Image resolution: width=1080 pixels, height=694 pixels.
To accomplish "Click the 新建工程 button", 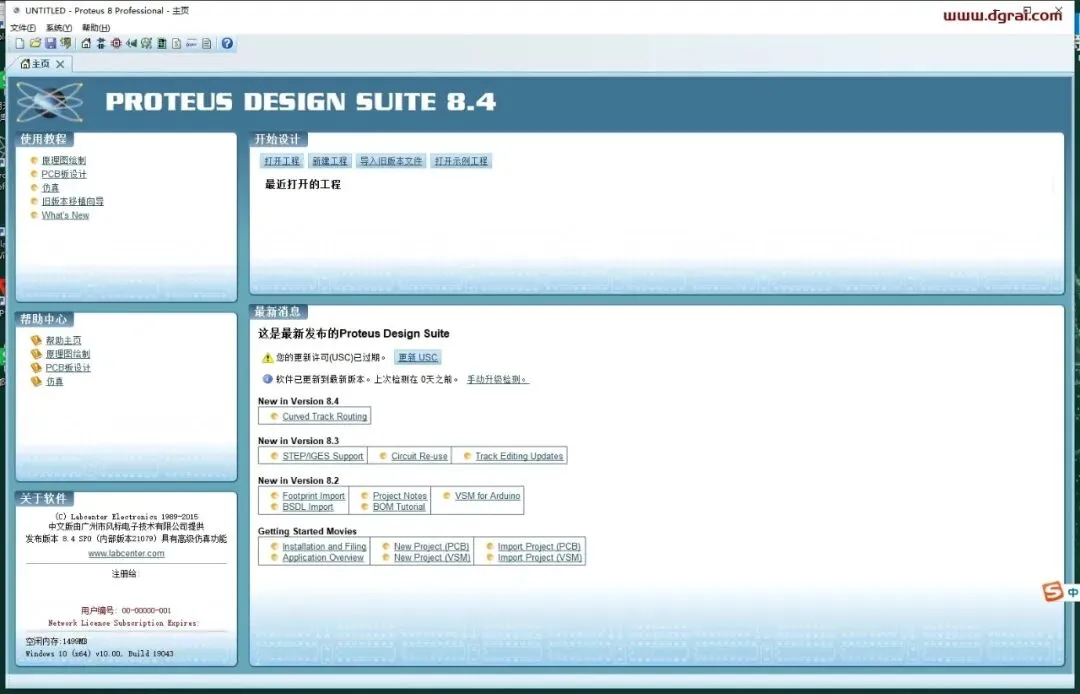I will click(x=329, y=161).
